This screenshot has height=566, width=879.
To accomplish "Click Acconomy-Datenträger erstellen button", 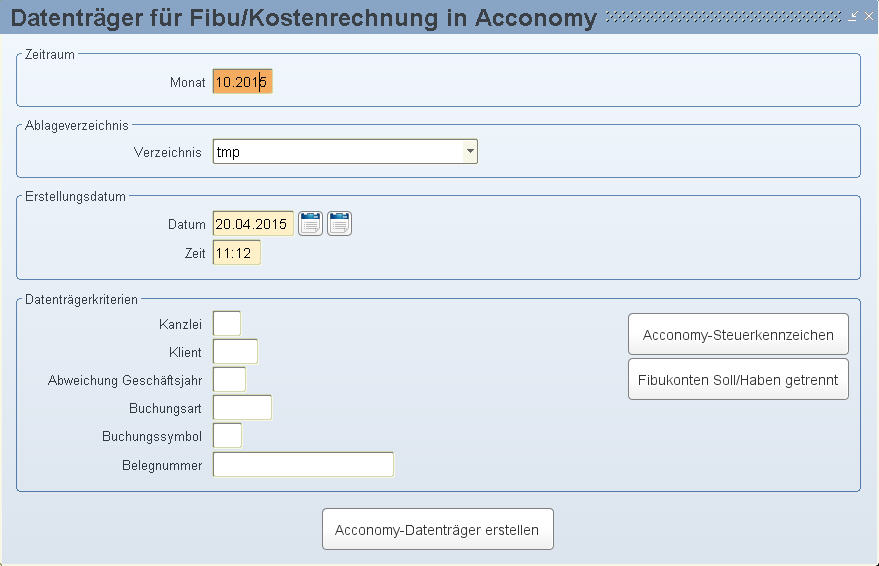I will pos(438,529).
